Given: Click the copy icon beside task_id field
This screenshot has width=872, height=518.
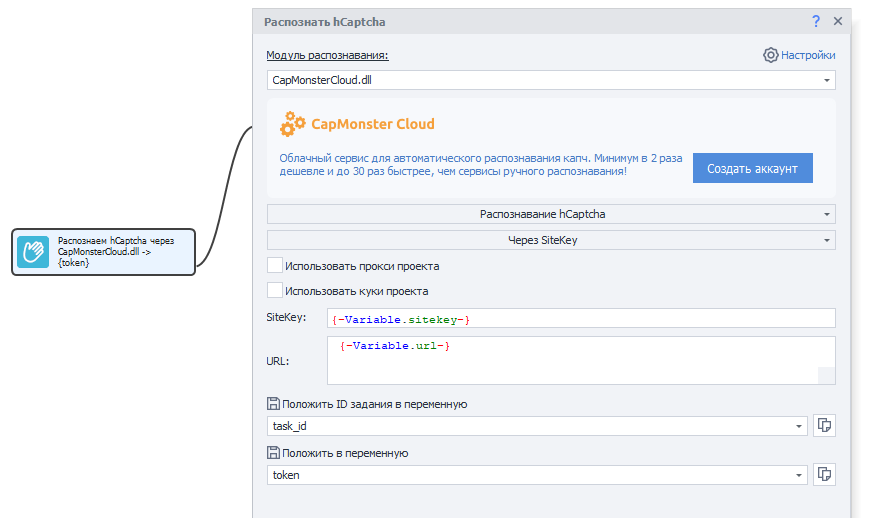Looking at the screenshot, I should tap(824, 426).
